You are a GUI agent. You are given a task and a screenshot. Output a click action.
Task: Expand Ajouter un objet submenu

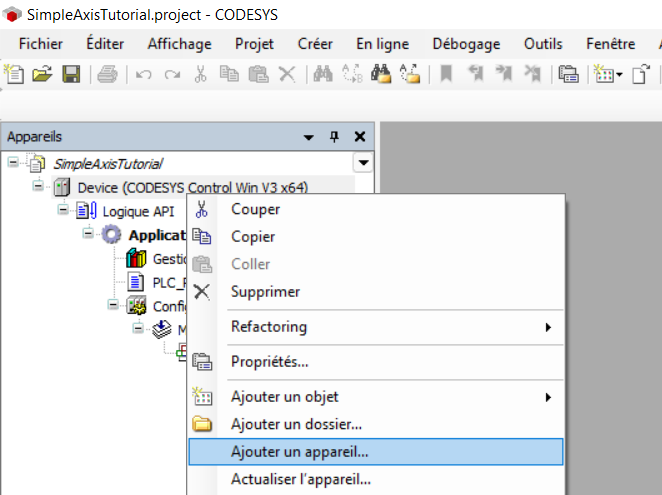[376, 397]
